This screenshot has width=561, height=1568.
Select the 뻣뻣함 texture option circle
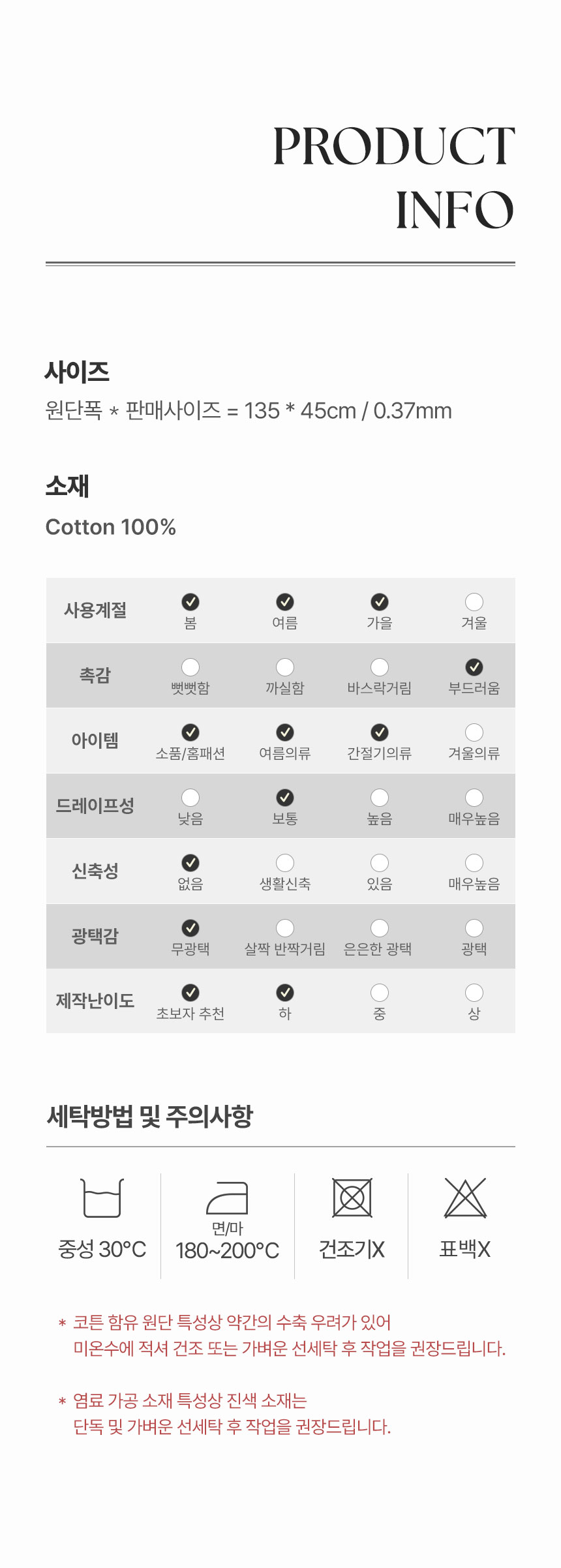click(x=190, y=667)
